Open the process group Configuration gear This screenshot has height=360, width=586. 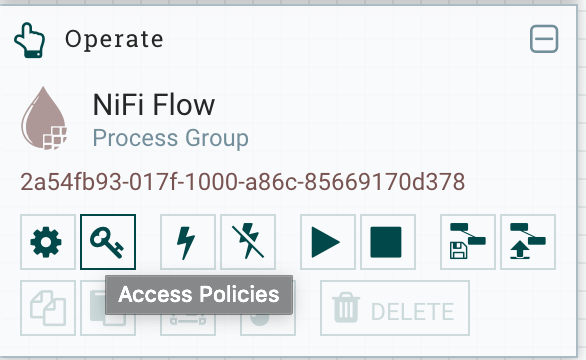coord(48,242)
